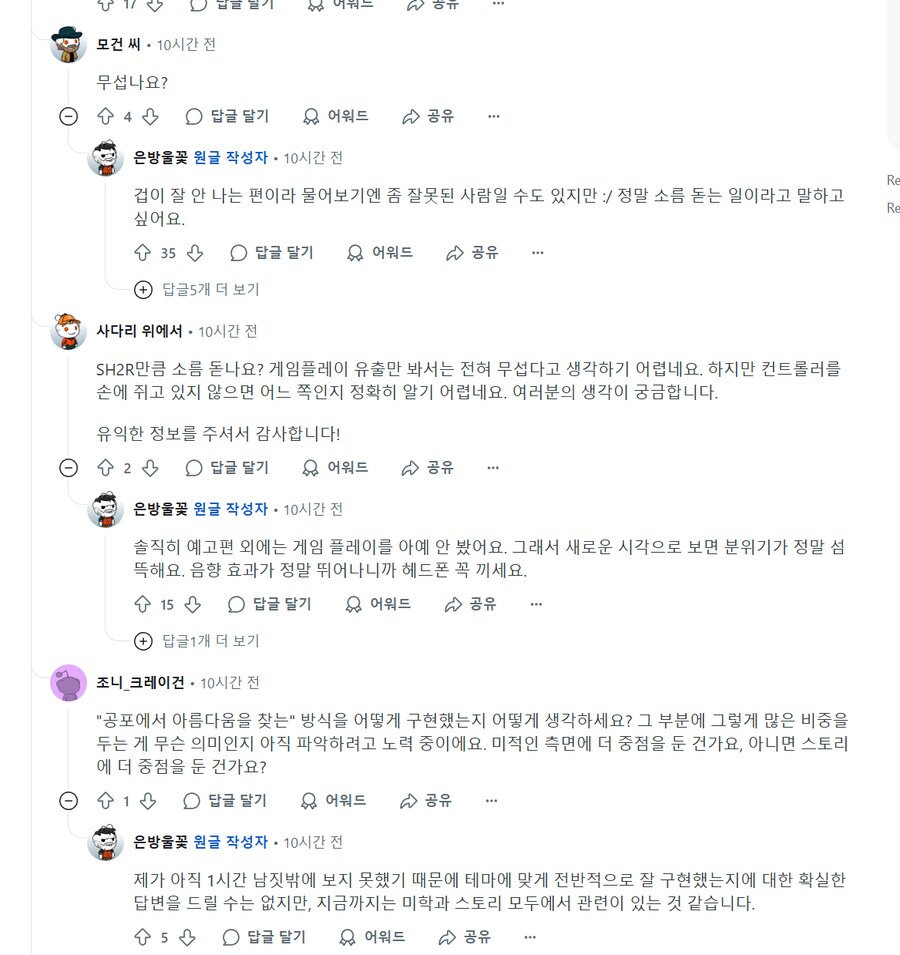Viewport: 900px width, 955px height.
Task: Share the 은방울꽃 reply with 5 votes
Action: [465, 938]
